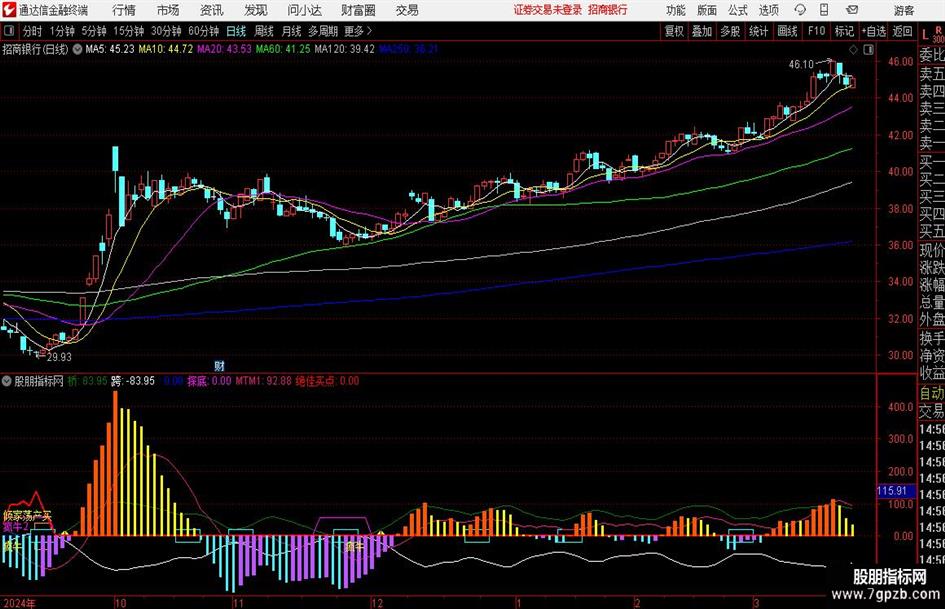The image size is (945, 609).
Task: Toggle the right panel icon near price axis
Action: point(868,50)
